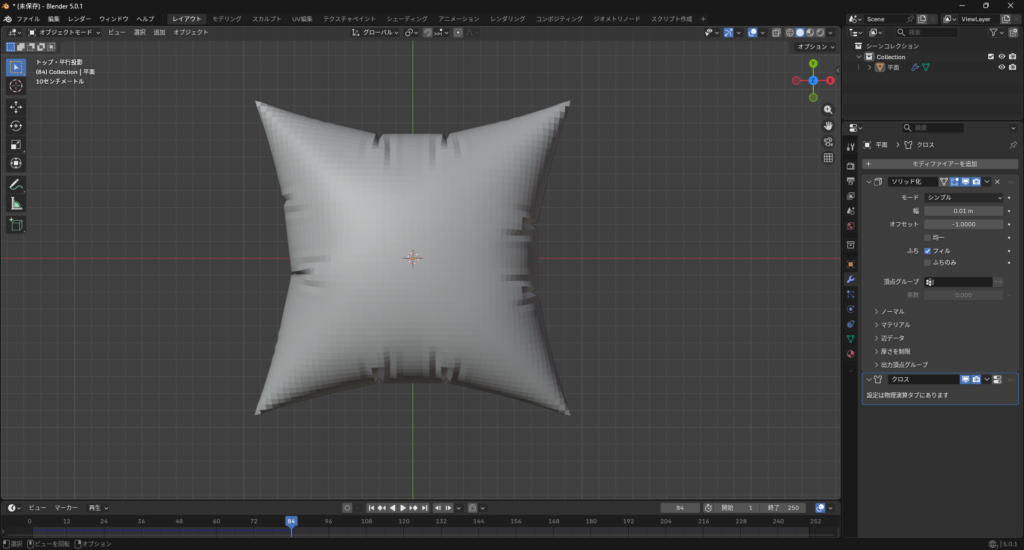The width and height of the screenshot is (1024, 550).
Task: Toggle camera view with the camera gizmo icon
Action: (x=828, y=142)
